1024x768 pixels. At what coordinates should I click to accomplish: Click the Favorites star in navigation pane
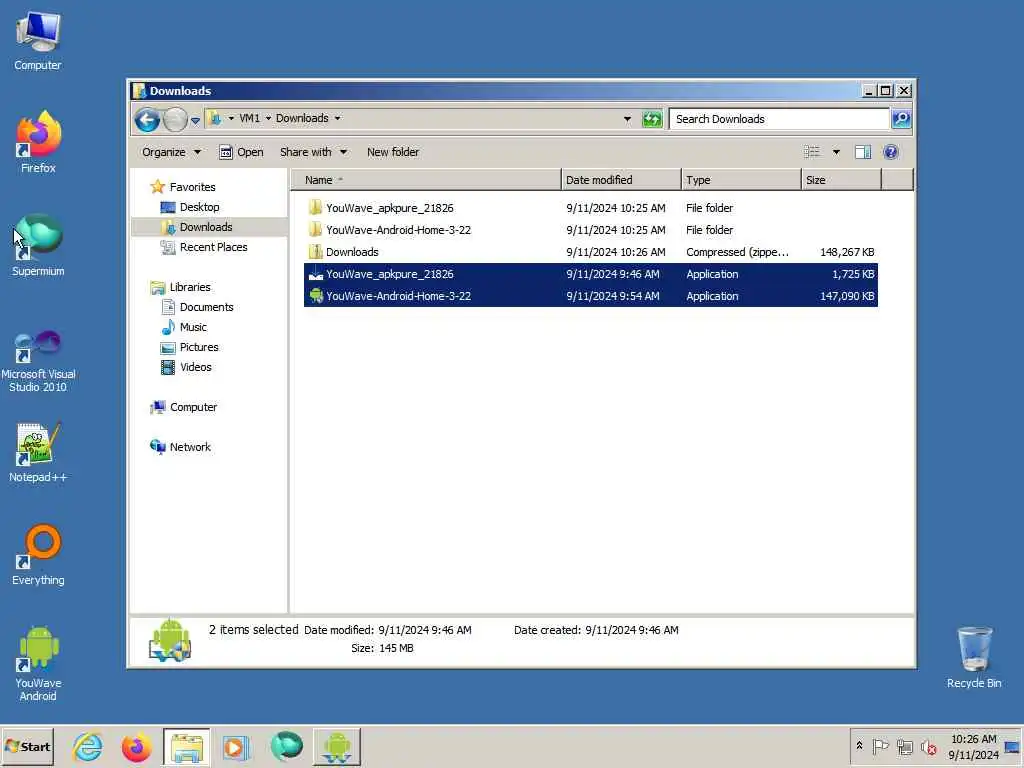[157, 187]
